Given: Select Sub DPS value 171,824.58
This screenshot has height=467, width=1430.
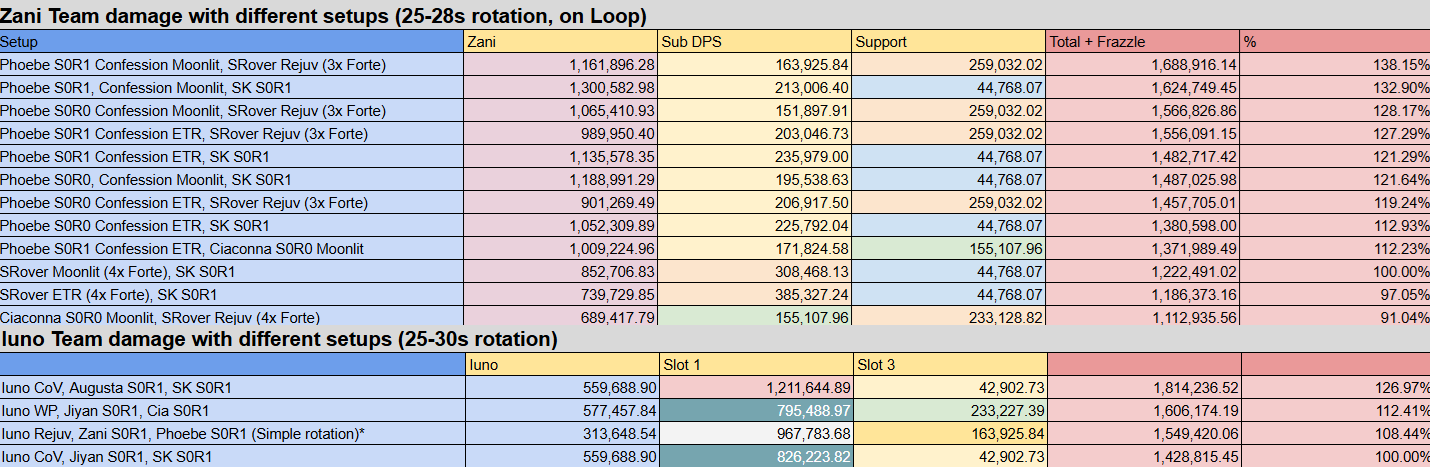Looking at the screenshot, I should pos(754,249).
